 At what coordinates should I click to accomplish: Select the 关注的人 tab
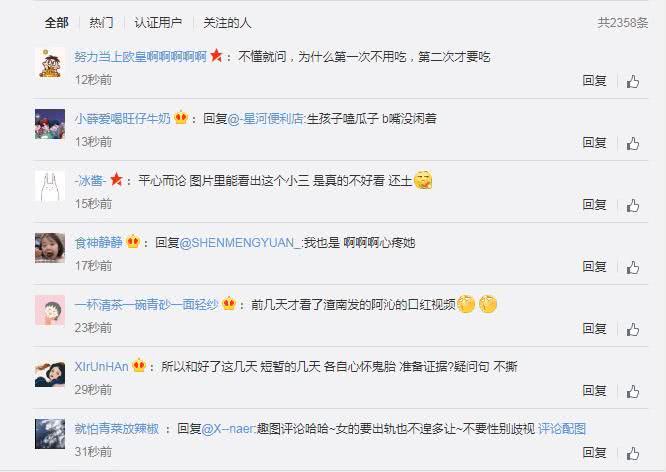tap(227, 23)
